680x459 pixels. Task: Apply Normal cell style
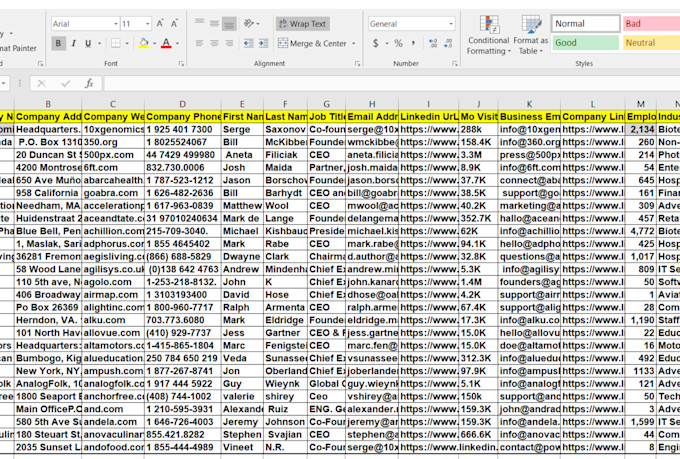[x=586, y=24]
